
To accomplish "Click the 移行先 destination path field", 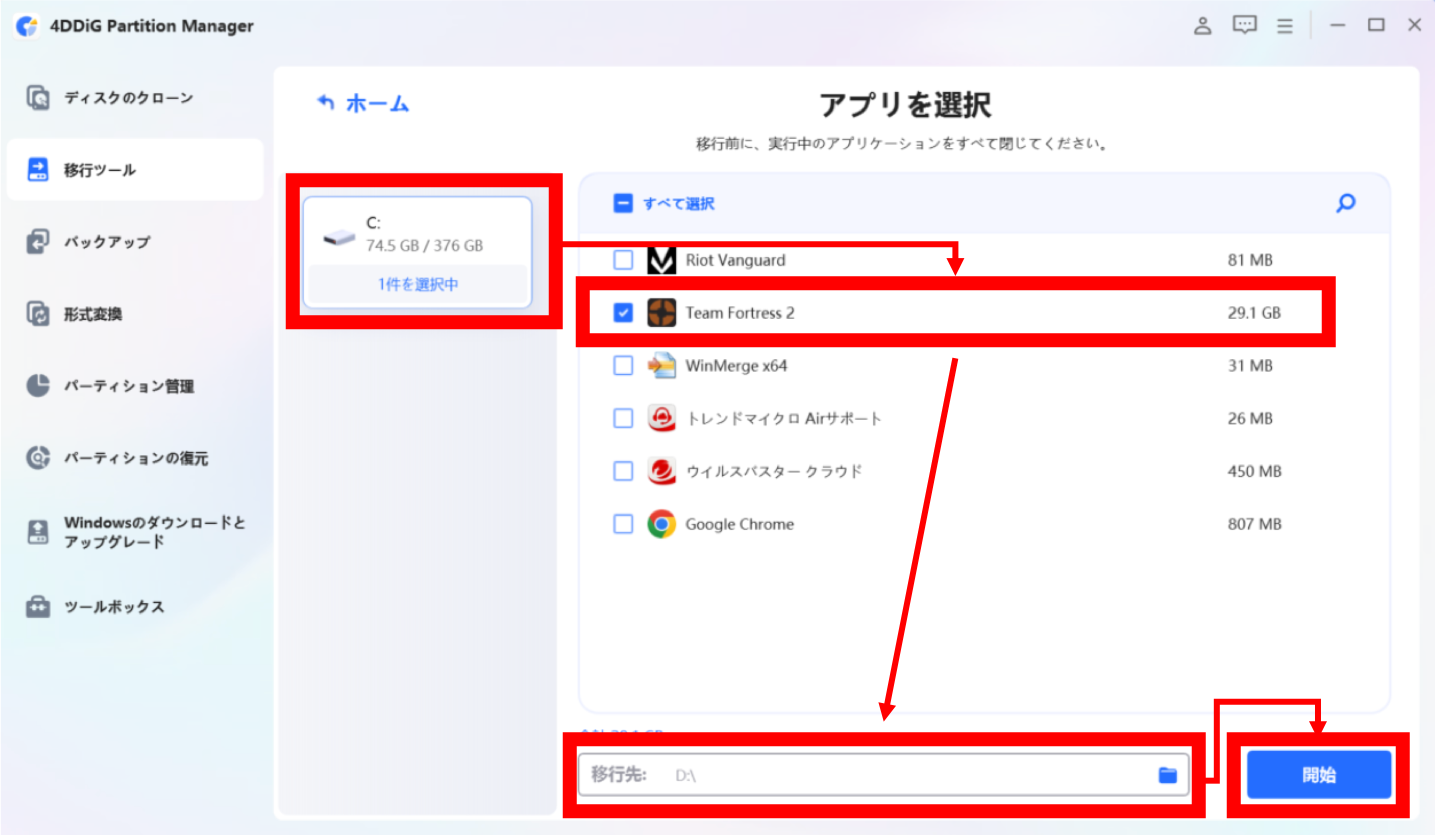I will pyautogui.click(x=885, y=775).
